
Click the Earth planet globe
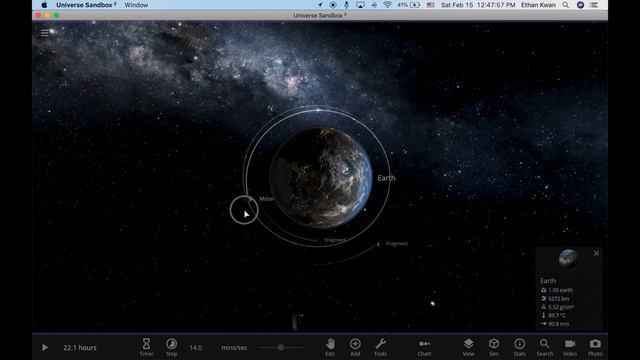321,178
